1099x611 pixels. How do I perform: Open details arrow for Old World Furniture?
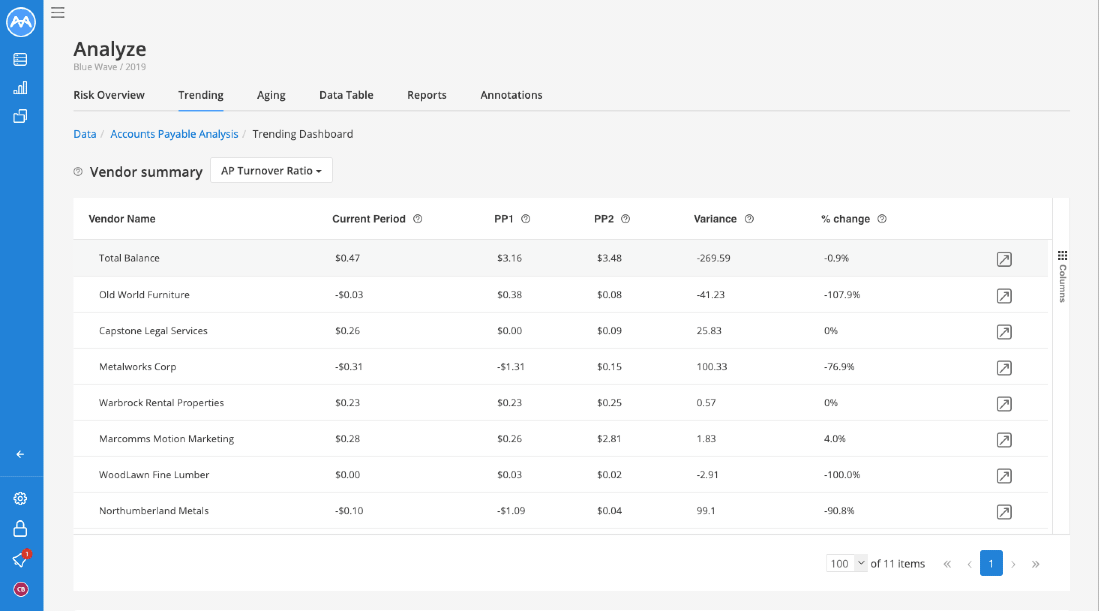pyautogui.click(x=1004, y=296)
